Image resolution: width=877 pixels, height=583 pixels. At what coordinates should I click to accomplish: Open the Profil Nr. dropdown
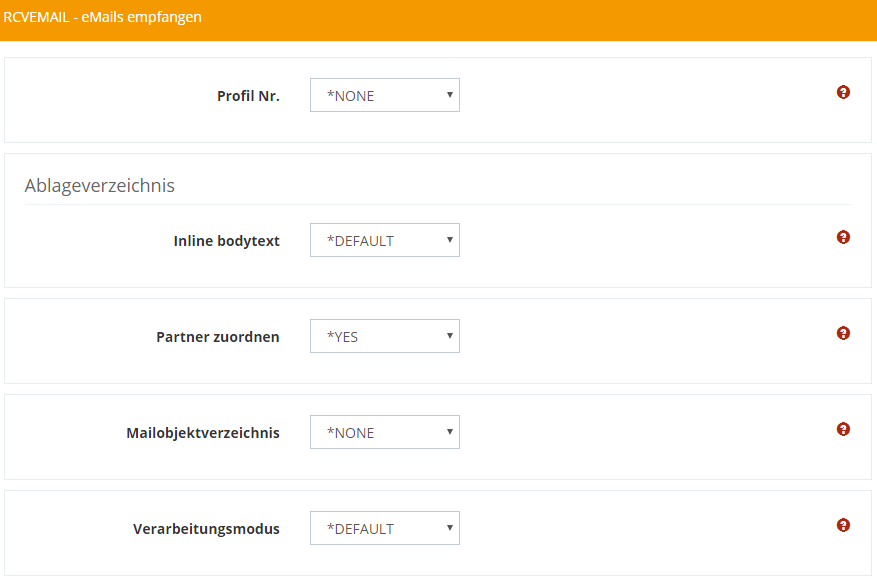pos(384,96)
